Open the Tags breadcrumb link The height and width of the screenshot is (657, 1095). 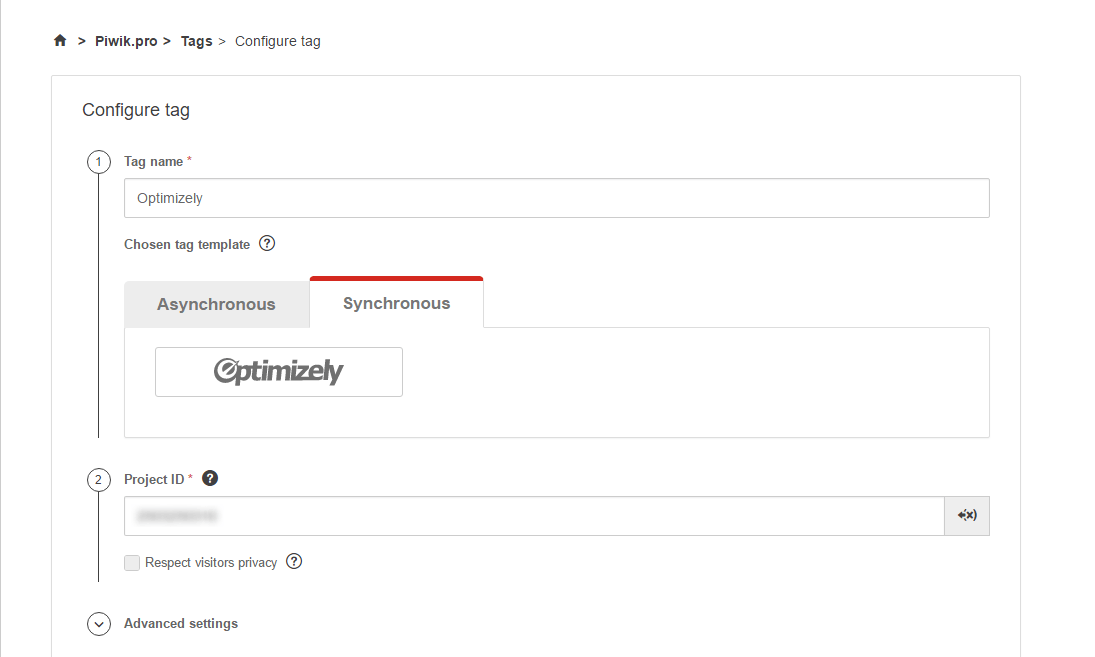pos(196,40)
